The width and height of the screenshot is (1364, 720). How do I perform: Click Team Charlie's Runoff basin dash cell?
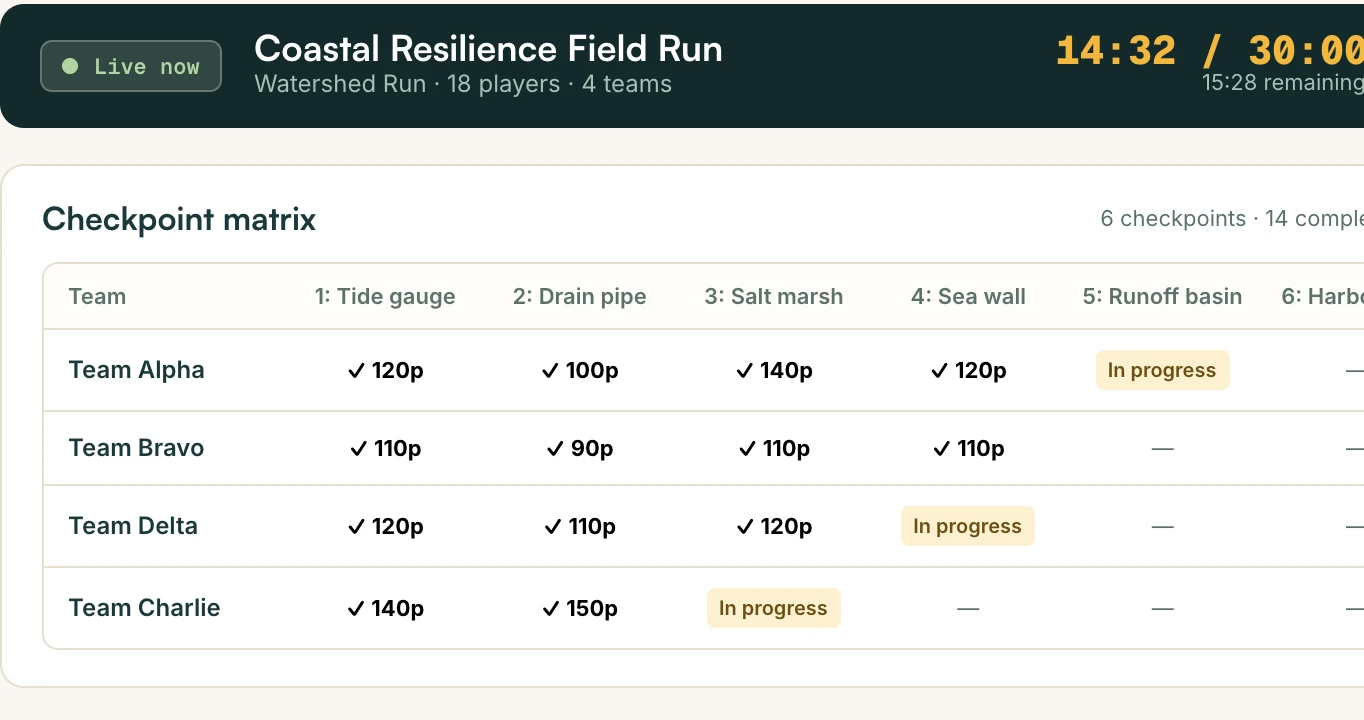[x=1162, y=609]
